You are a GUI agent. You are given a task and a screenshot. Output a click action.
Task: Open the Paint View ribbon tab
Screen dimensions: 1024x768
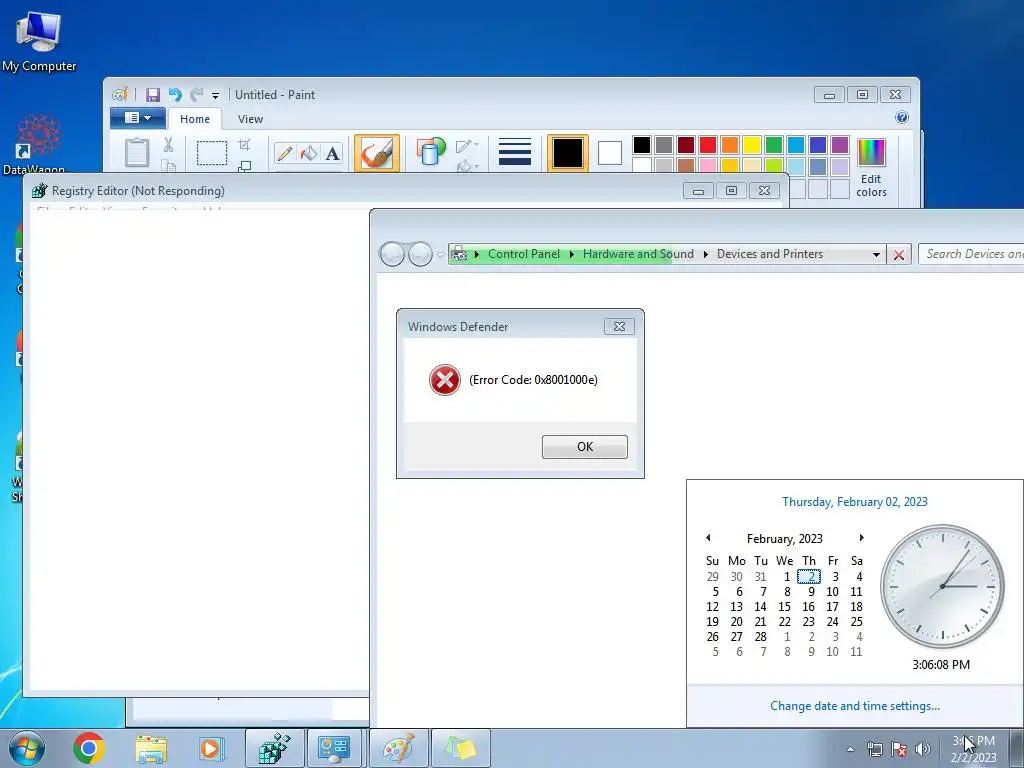pyautogui.click(x=250, y=119)
